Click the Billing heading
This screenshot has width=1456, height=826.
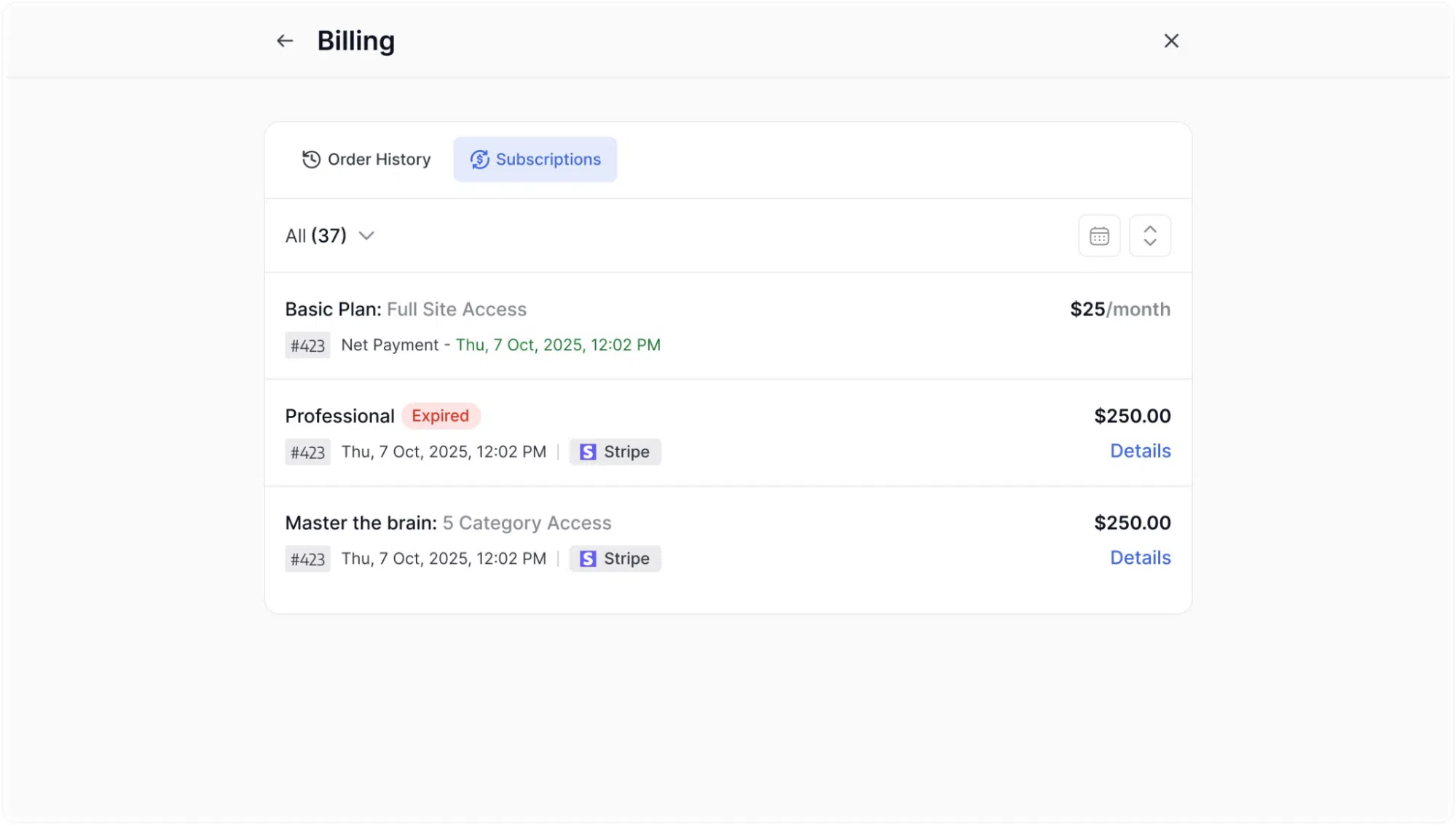(356, 41)
